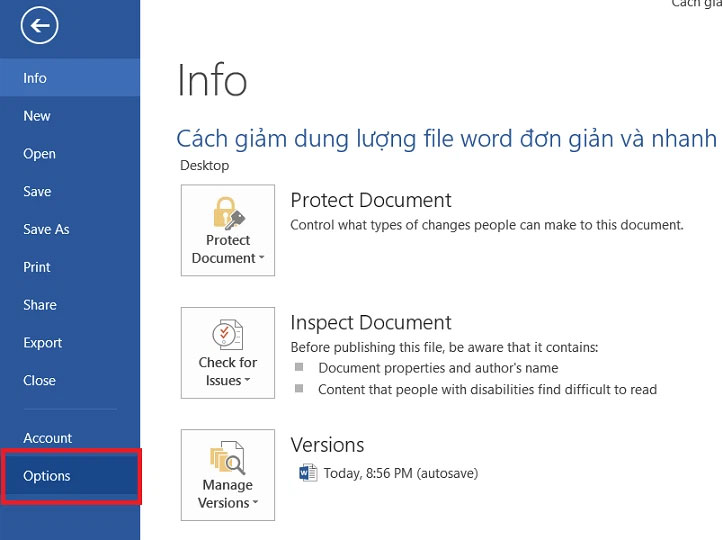723x540 pixels.
Task: Click the back arrow circle icon
Action: coord(40,27)
